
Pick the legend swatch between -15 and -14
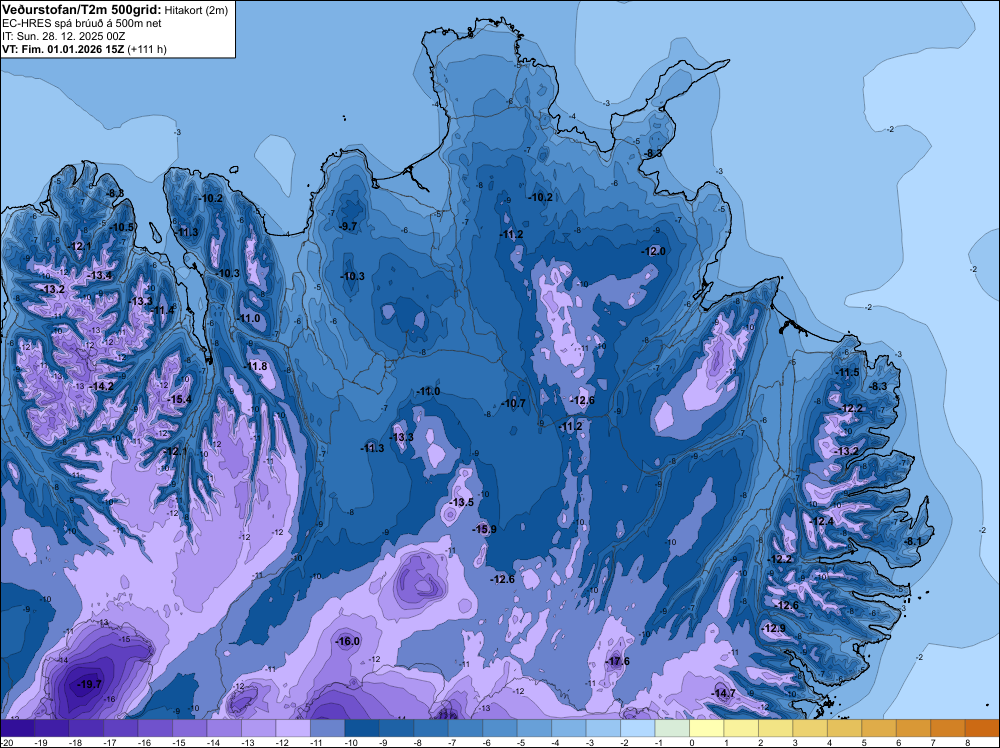[189, 728]
